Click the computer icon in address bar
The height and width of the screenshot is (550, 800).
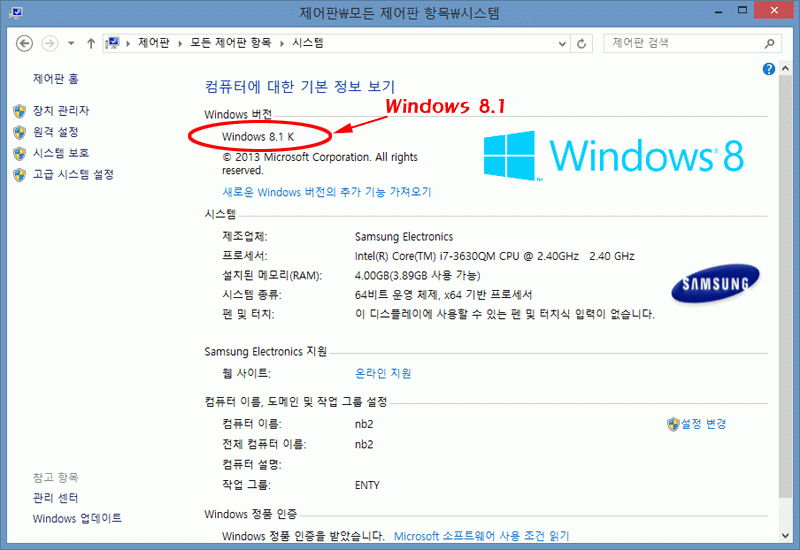[113, 43]
